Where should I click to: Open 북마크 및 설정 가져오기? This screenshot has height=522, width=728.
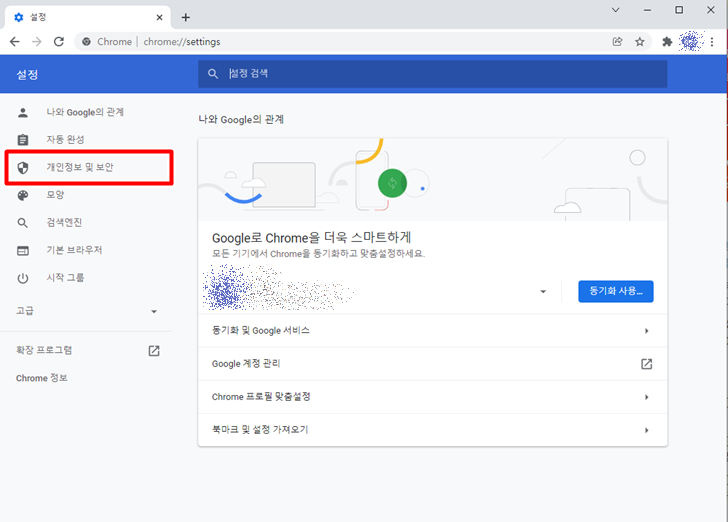(433, 430)
